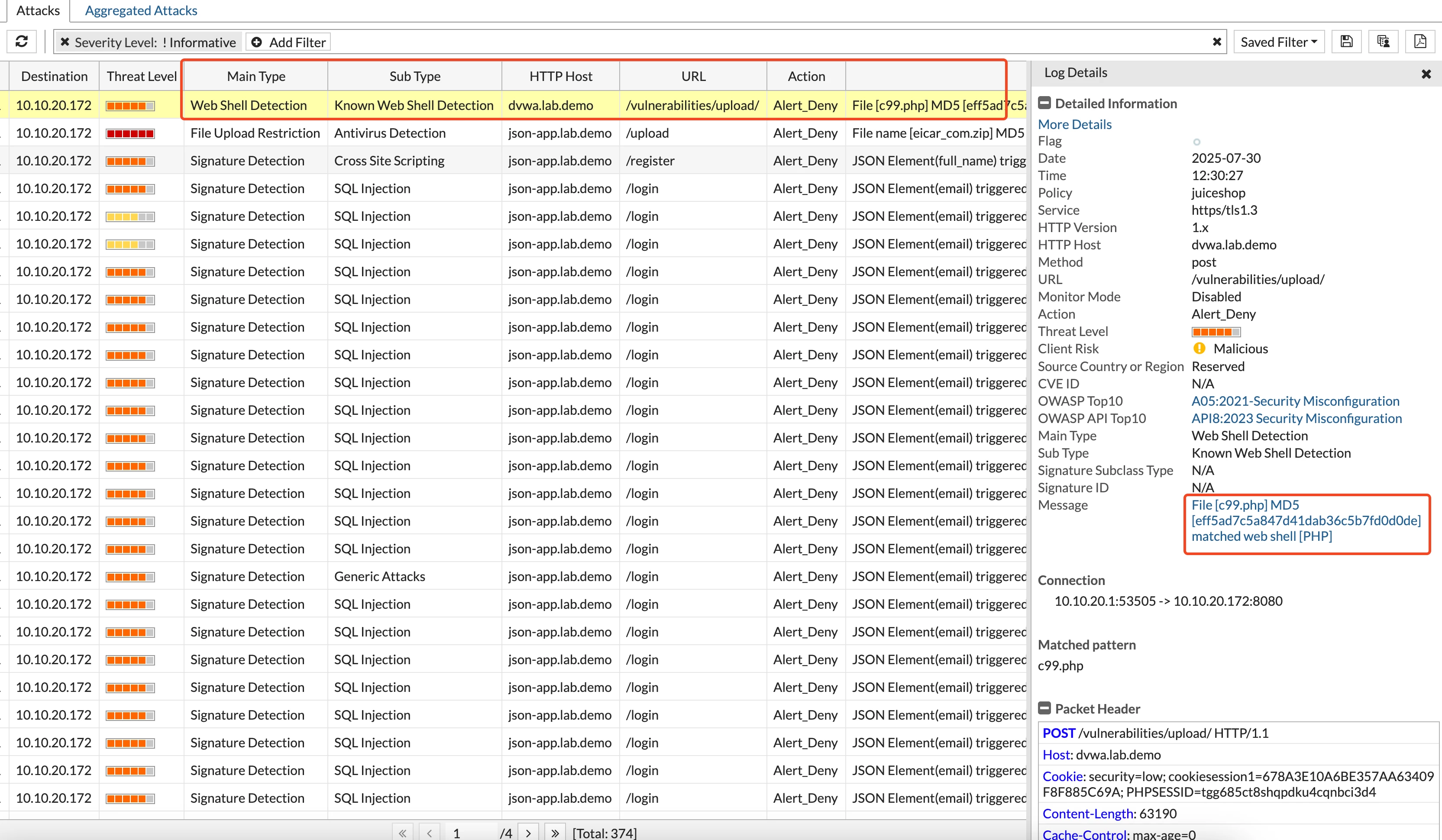Click the eicar_com.zip message cell
The image size is (1442, 840).
[937, 133]
